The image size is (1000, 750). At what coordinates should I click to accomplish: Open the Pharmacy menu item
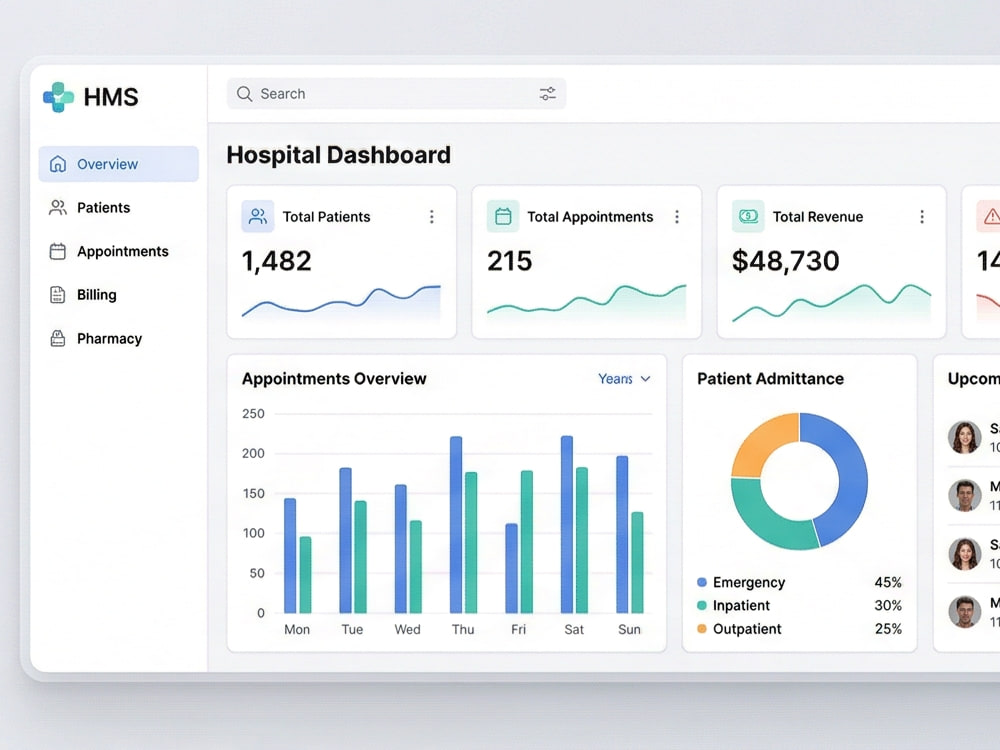pyautogui.click(x=119, y=338)
